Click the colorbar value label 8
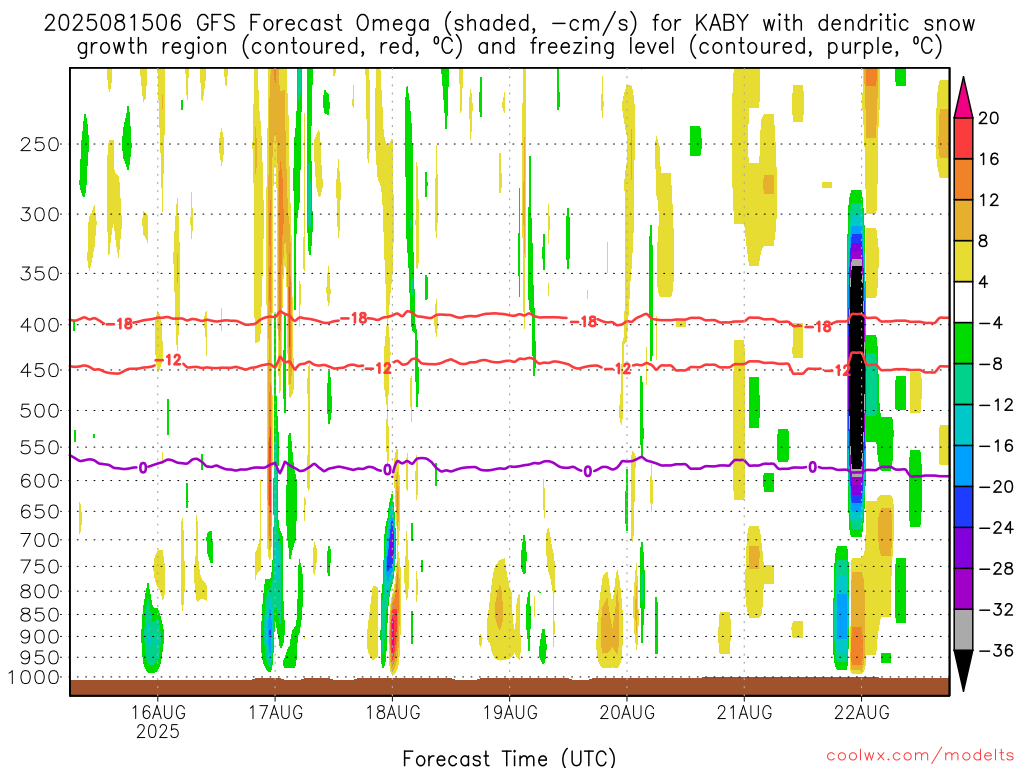Viewport: 1024px width, 768px height. pos(984,241)
